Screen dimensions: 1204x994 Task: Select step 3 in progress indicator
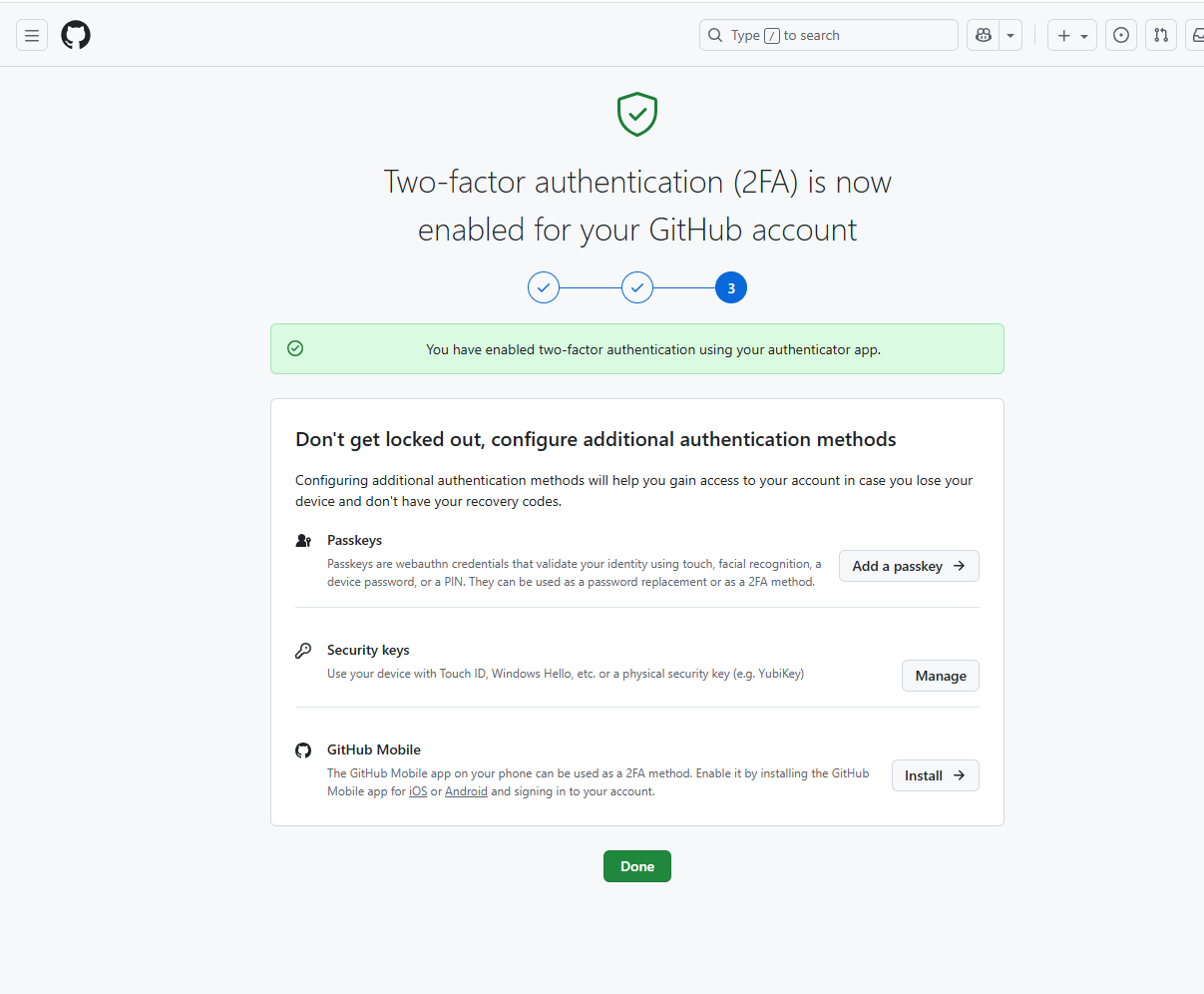[731, 287]
